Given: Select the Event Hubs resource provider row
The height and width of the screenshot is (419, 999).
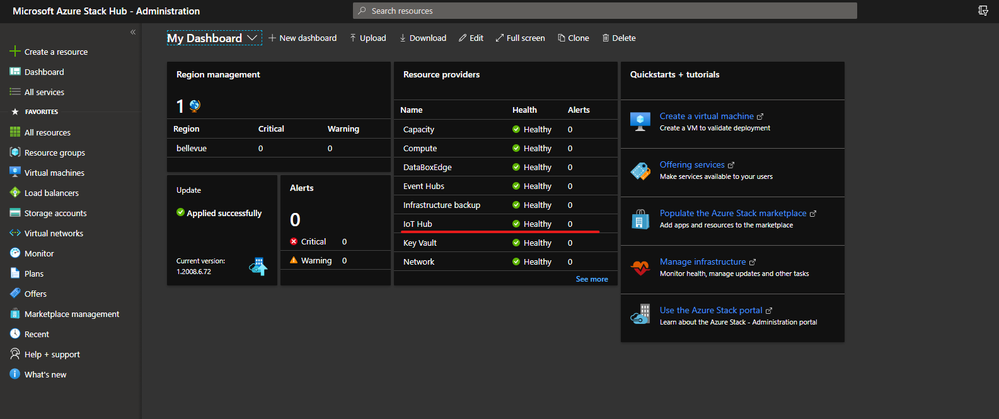Looking at the screenshot, I should click(x=506, y=186).
